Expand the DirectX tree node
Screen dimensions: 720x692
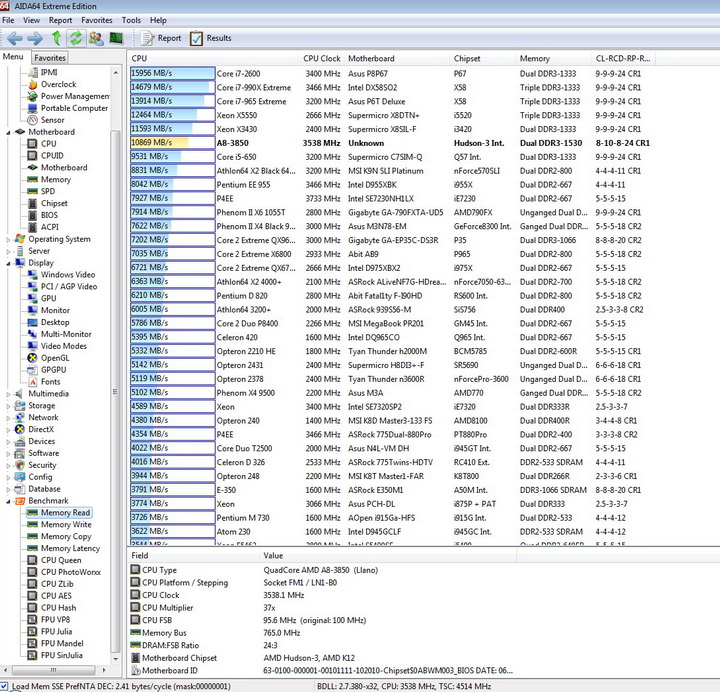click(x=8, y=430)
